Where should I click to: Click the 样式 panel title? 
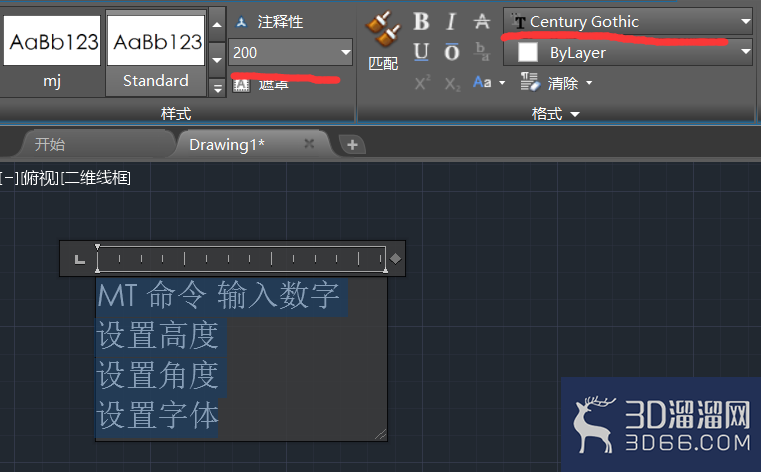tap(176, 114)
